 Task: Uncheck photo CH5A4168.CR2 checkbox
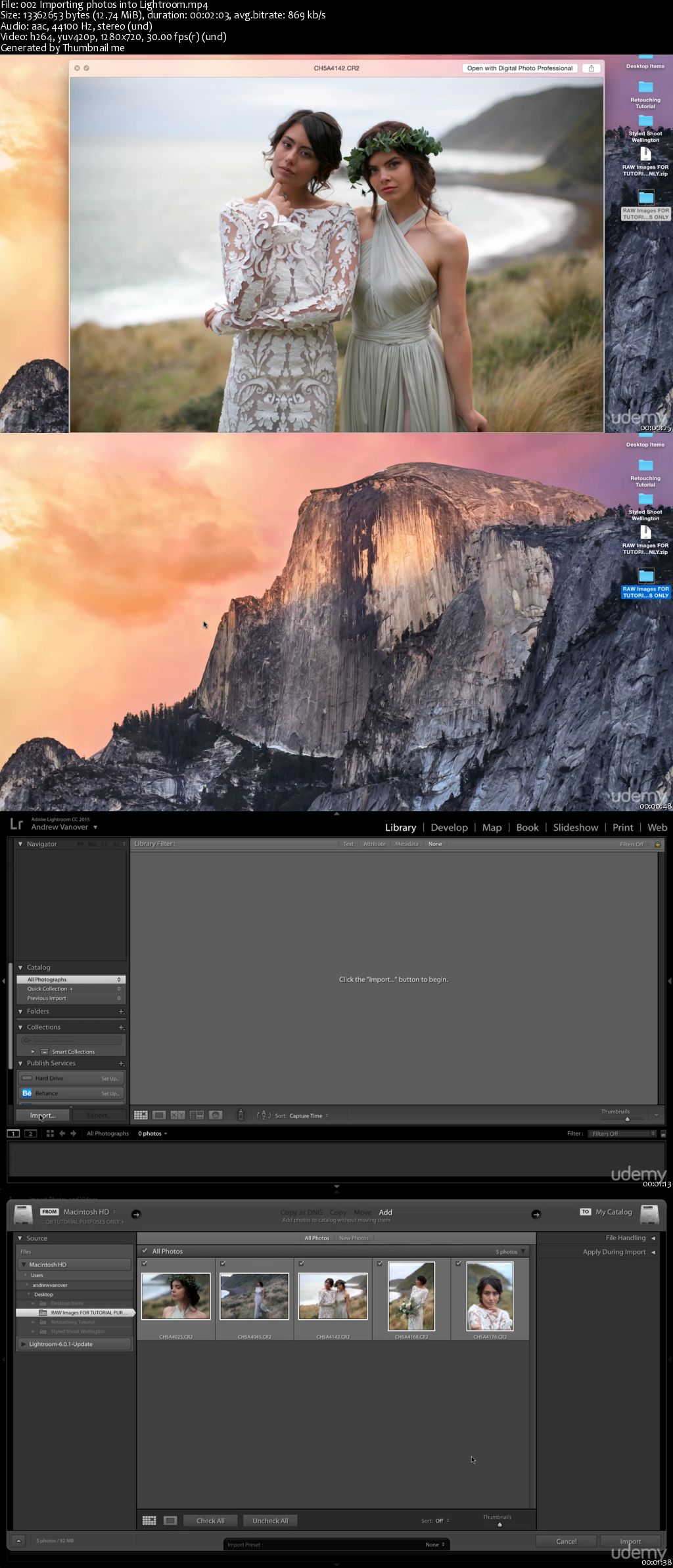coord(380,1263)
